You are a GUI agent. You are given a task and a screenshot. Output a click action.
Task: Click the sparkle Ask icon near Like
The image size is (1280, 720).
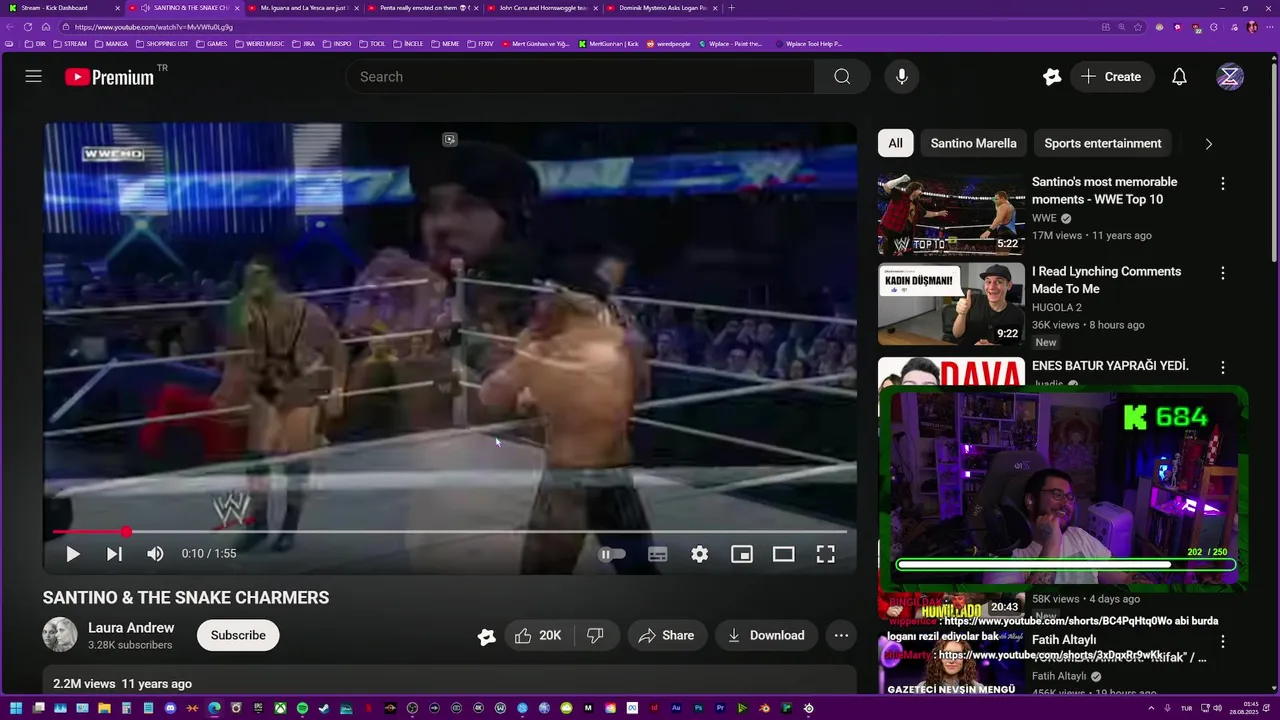click(x=487, y=636)
